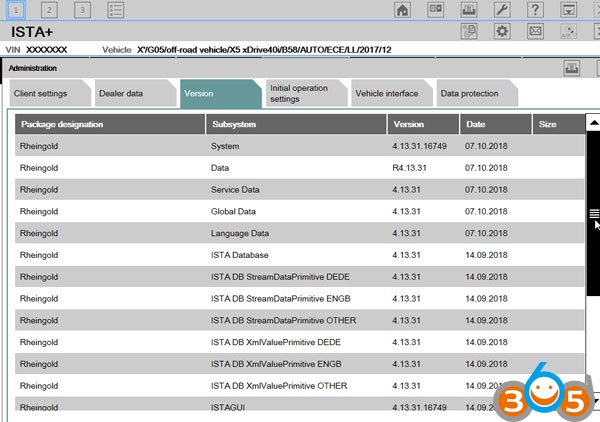Select ISTA DB StreamDataPrimitive DEDE row
This screenshot has width=600, height=422.
tap(300, 277)
